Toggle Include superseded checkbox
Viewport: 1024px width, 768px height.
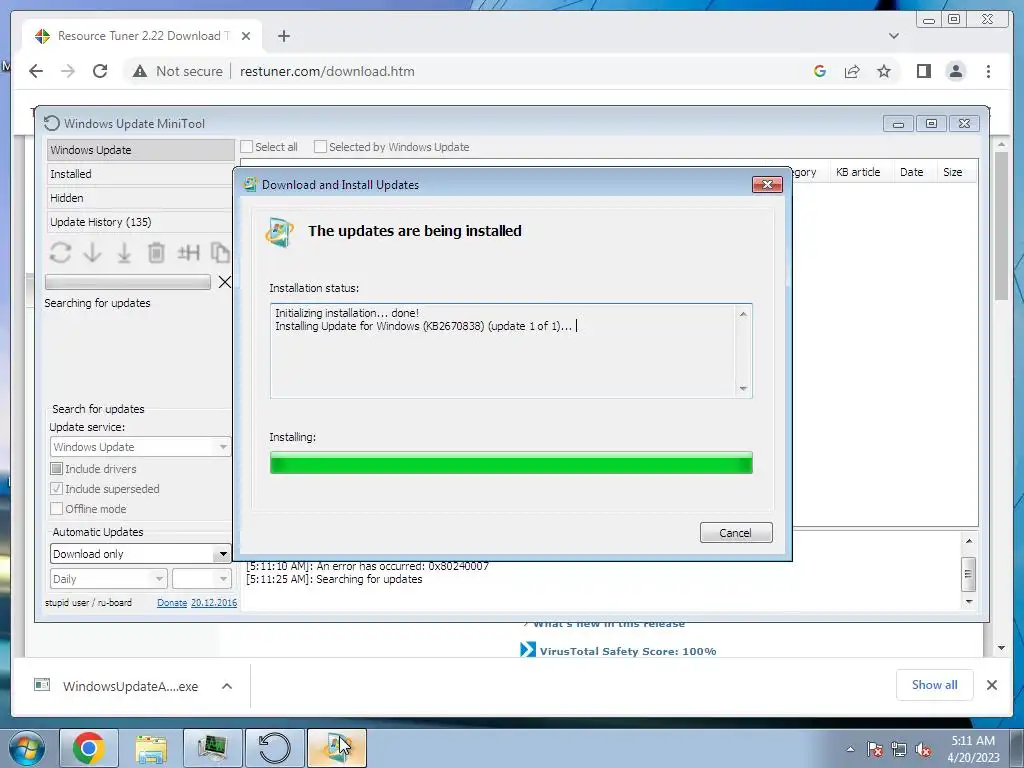pos(57,488)
